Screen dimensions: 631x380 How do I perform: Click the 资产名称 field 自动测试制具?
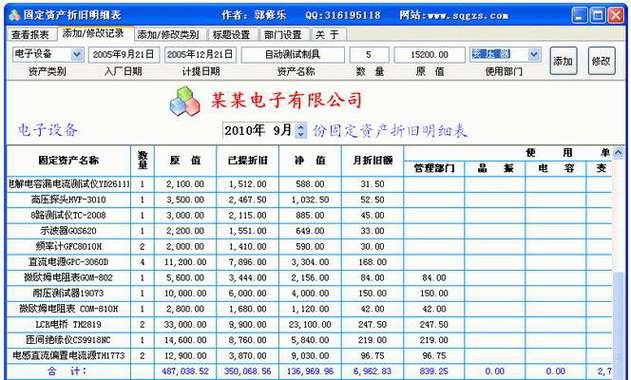293,55
